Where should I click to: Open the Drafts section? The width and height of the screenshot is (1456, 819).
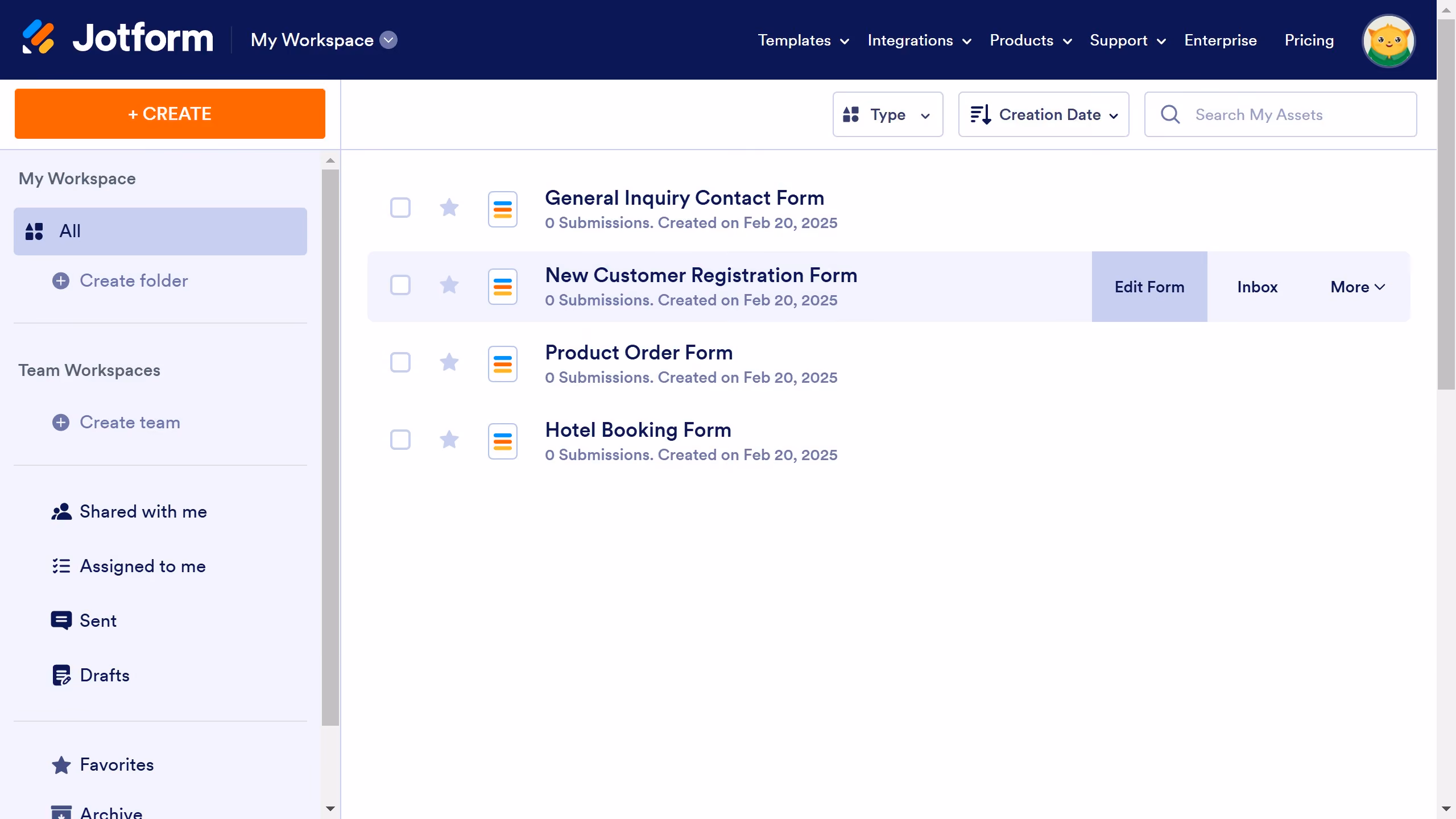click(x=105, y=675)
